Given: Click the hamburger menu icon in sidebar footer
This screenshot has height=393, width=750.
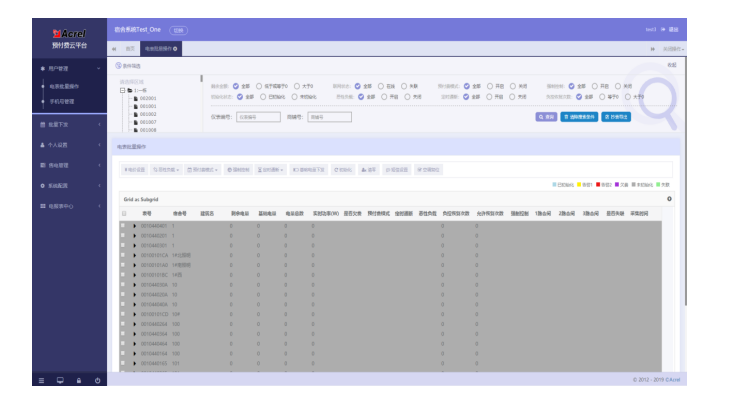Looking at the screenshot, I should [42, 381].
